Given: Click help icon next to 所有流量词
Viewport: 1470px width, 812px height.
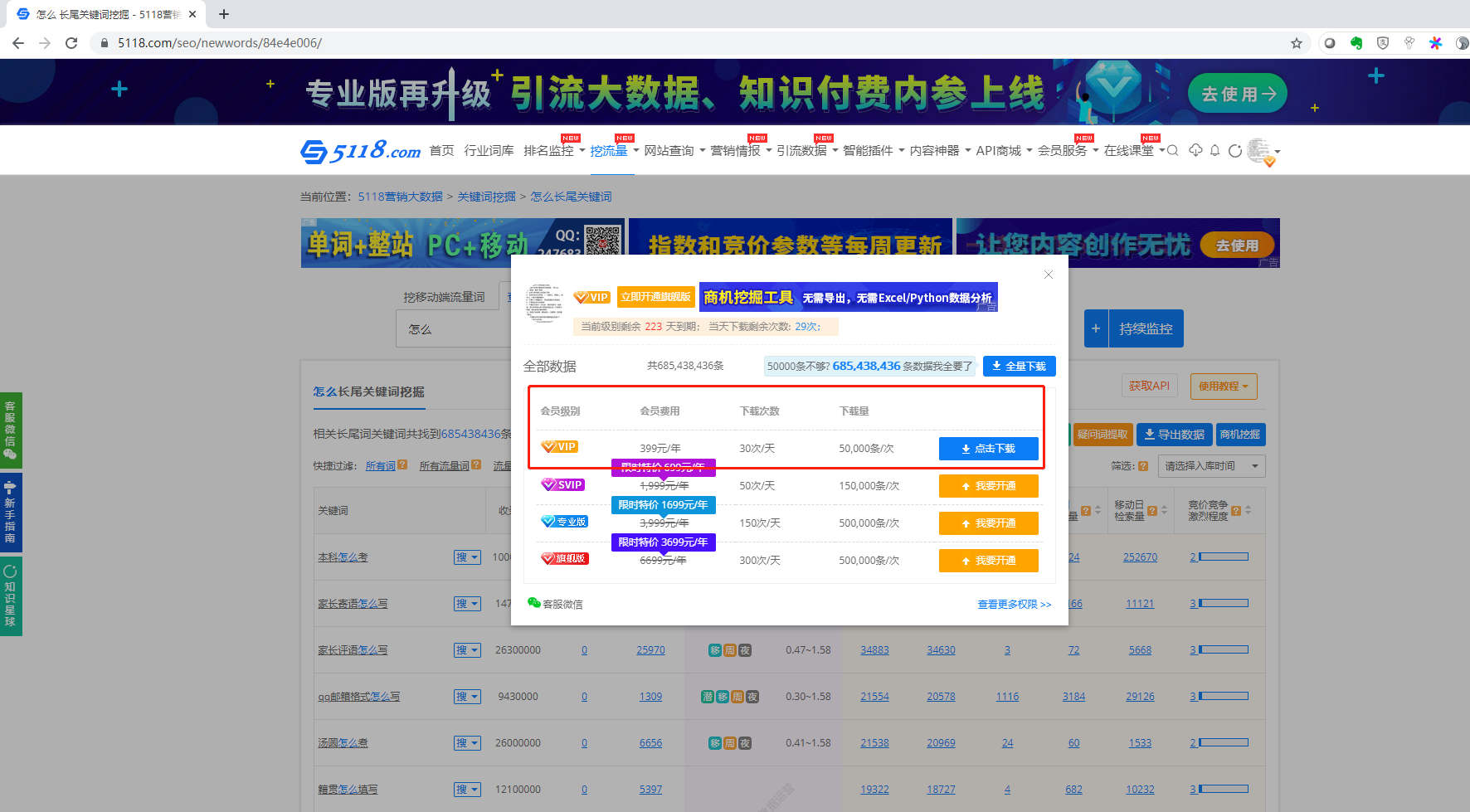Looking at the screenshot, I should point(476,465).
